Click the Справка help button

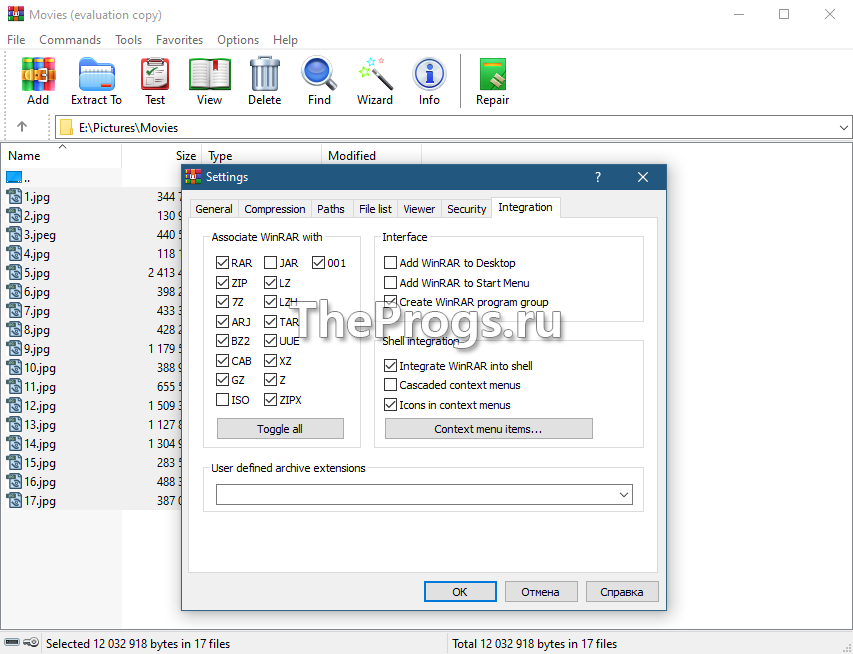pyautogui.click(x=622, y=591)
